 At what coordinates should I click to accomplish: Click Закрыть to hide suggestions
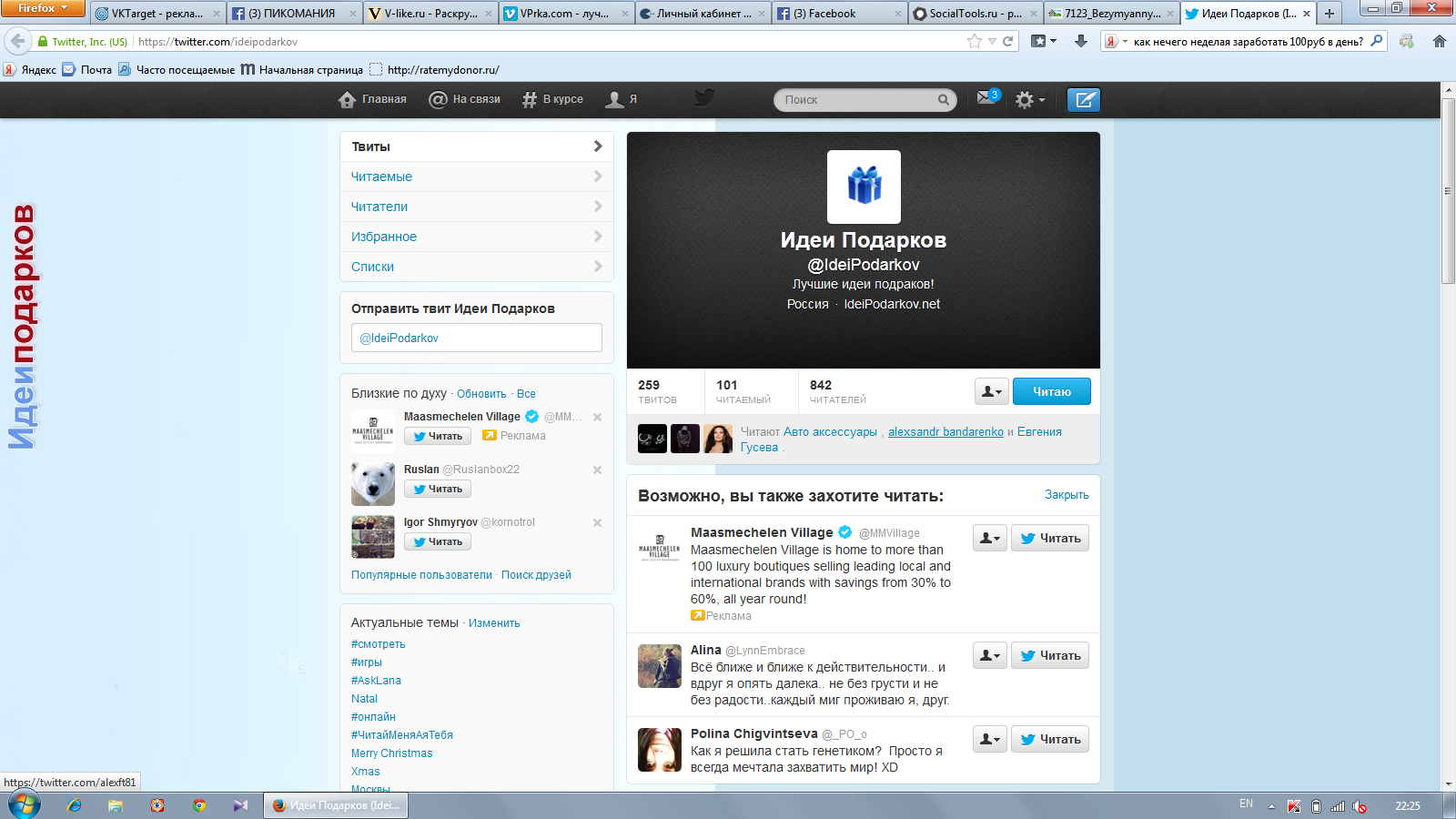click(x=1067, y=495)
